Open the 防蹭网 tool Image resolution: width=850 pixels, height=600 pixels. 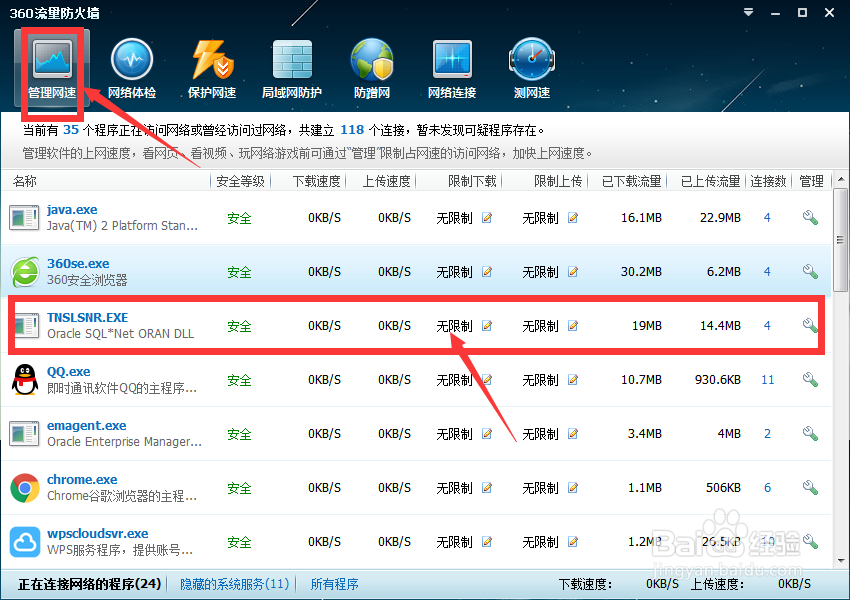(x=372, y=69)
